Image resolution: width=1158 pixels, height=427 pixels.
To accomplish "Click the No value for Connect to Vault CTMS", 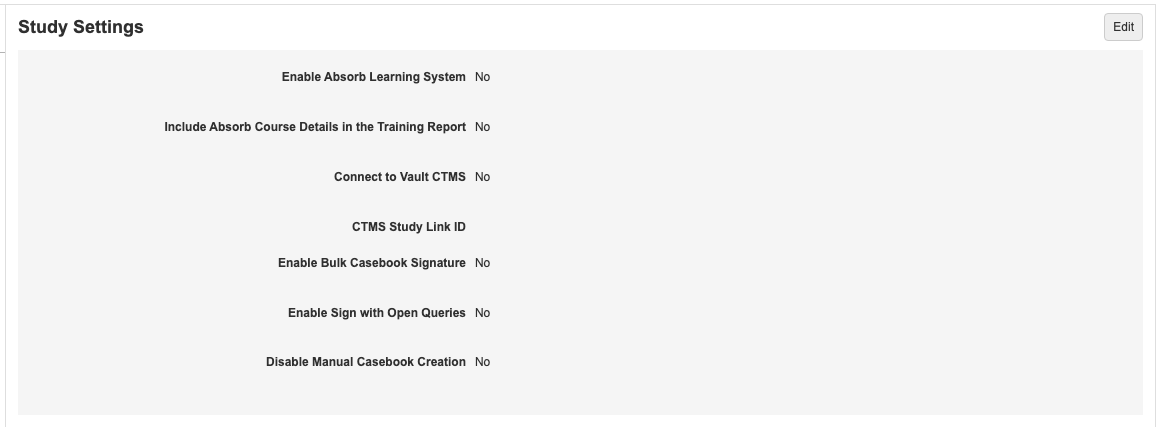I will (482, 177).
